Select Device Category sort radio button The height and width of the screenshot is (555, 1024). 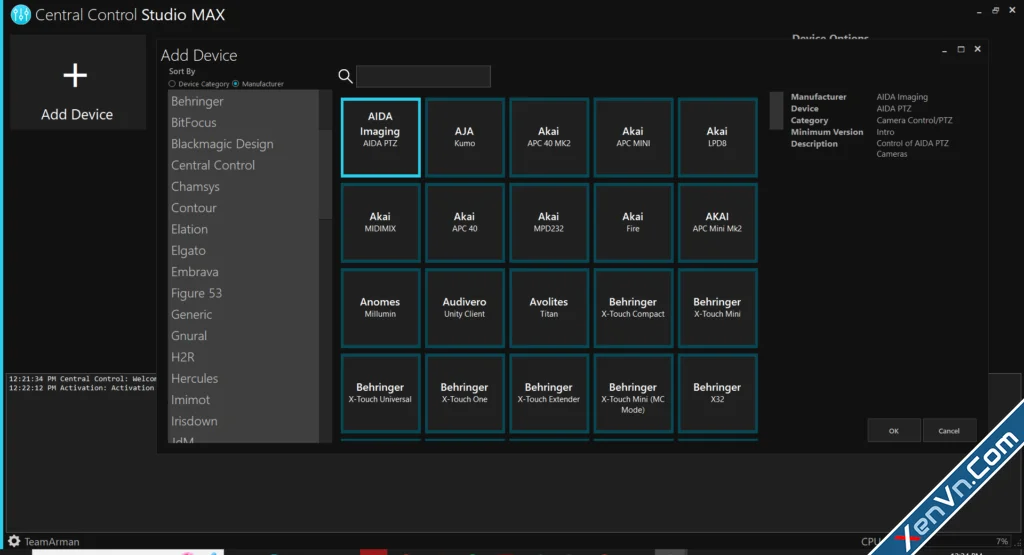[x=172, y=84]
